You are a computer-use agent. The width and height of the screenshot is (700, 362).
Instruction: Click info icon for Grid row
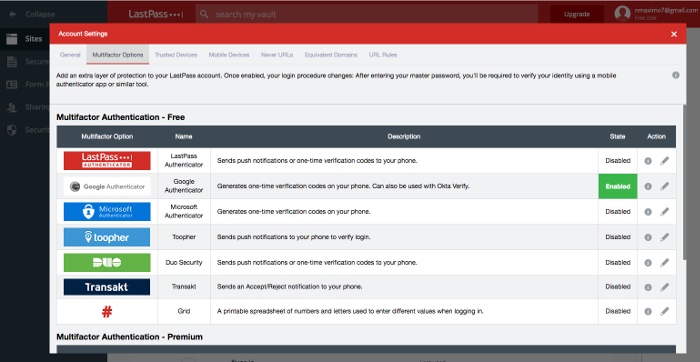point(648,311)
